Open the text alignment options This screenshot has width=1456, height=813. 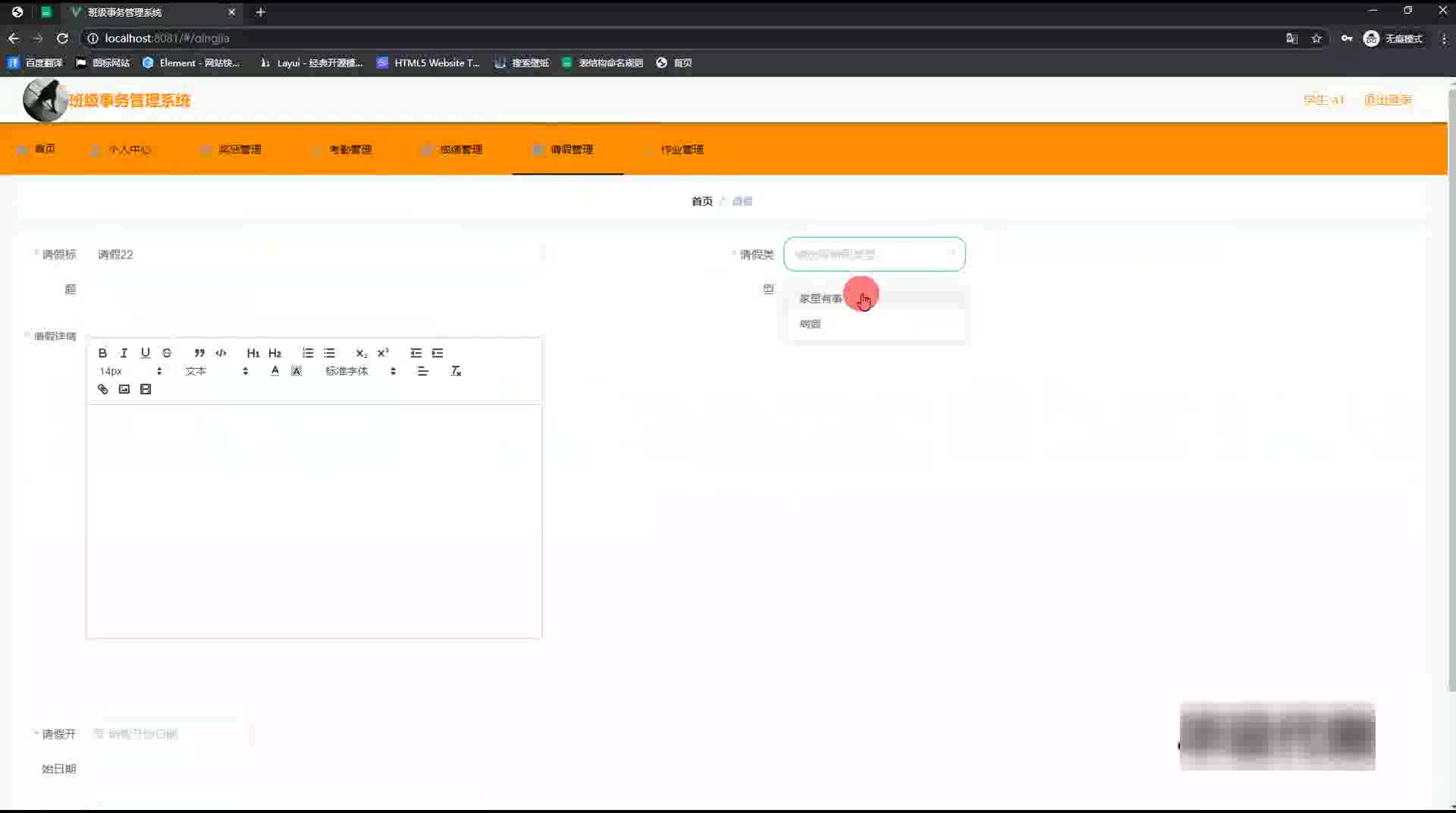click(x=423, y=371)
